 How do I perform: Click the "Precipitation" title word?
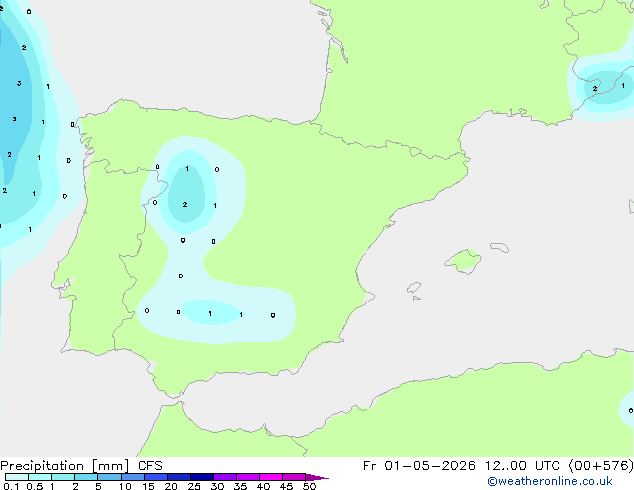click(42, 466)
